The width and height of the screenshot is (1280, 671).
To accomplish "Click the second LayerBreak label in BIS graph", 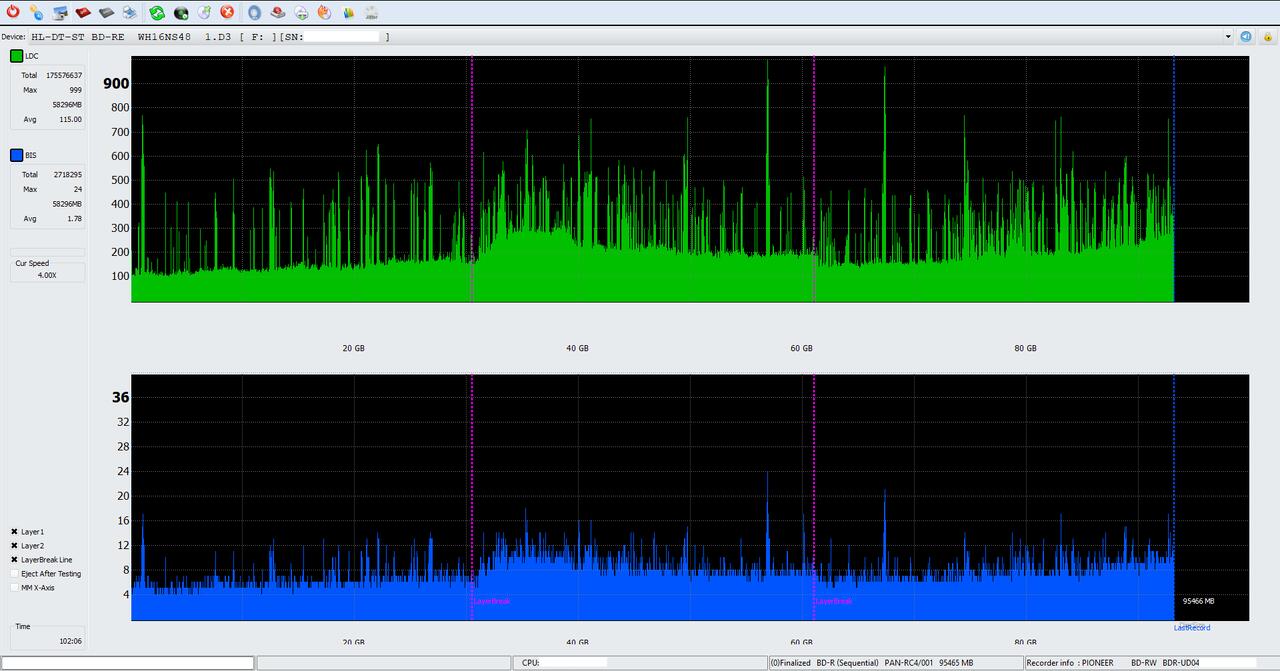I will click(834, 601).
